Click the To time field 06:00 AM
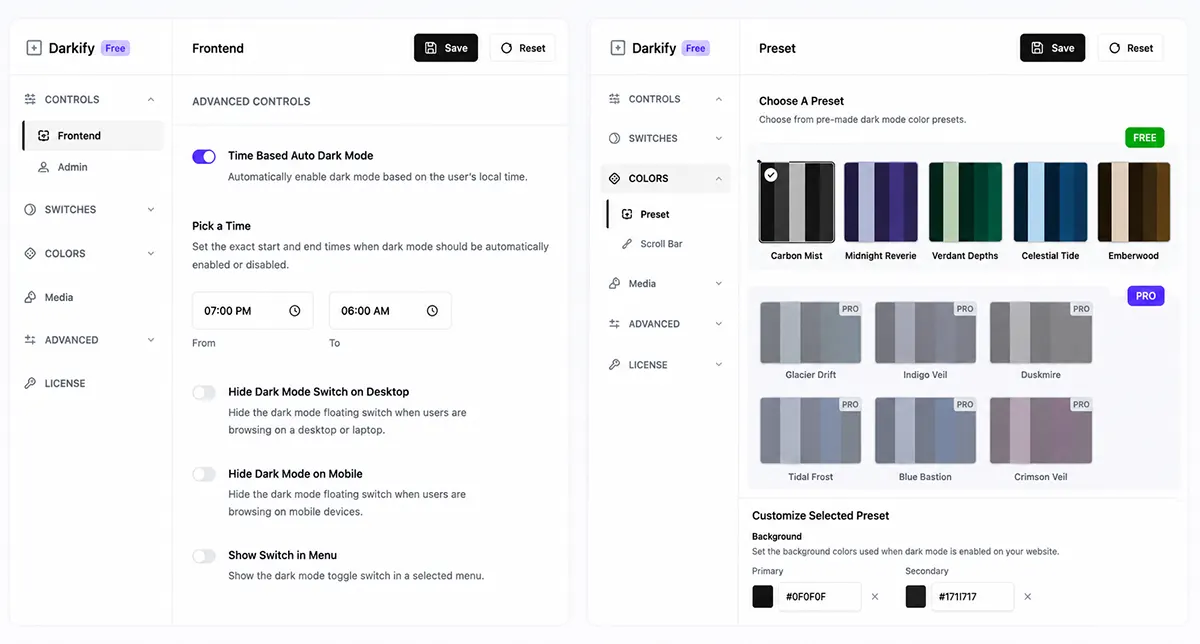The image size is (1200, 644). [x=390, y=311]
